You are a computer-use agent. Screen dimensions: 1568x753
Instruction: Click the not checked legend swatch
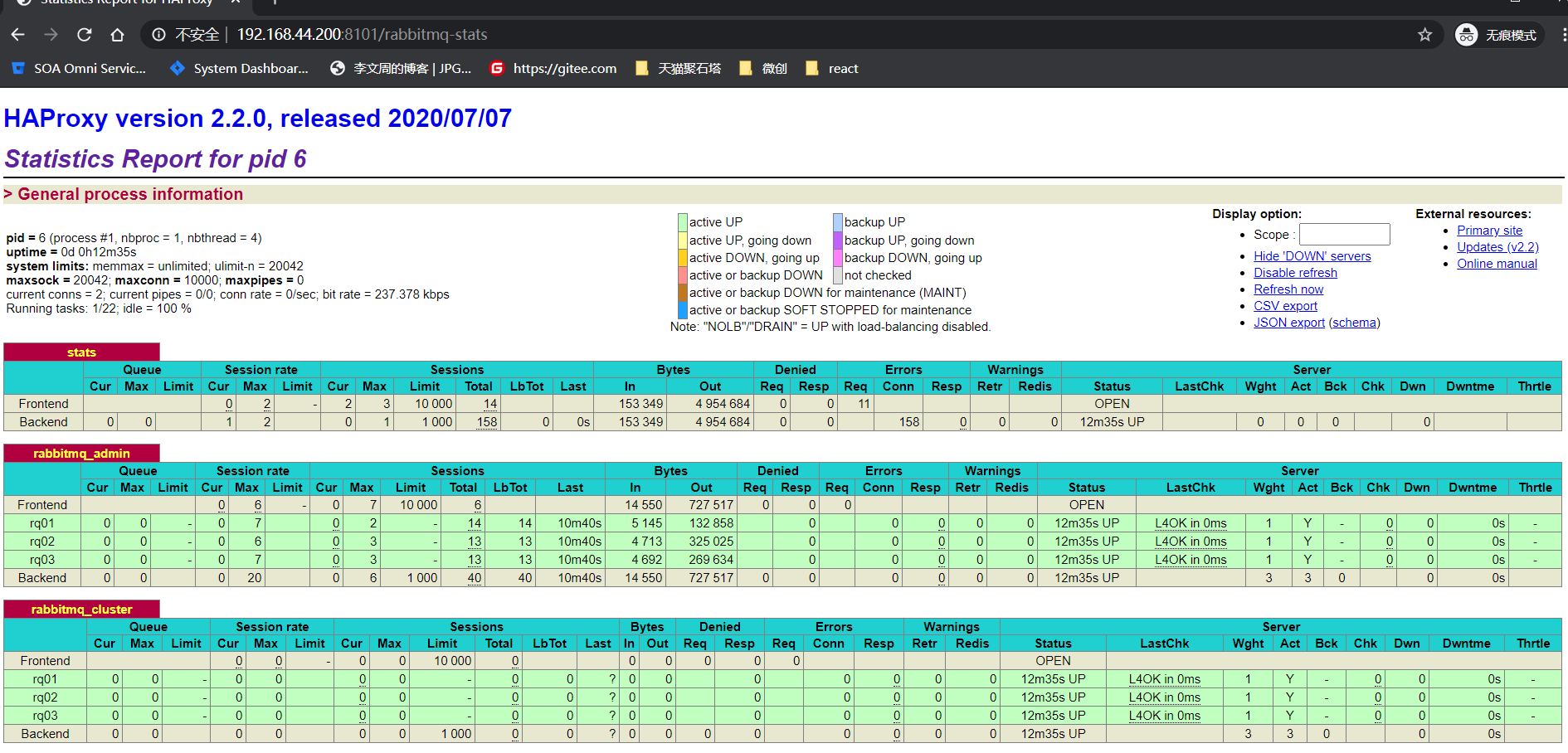(837, 275)
